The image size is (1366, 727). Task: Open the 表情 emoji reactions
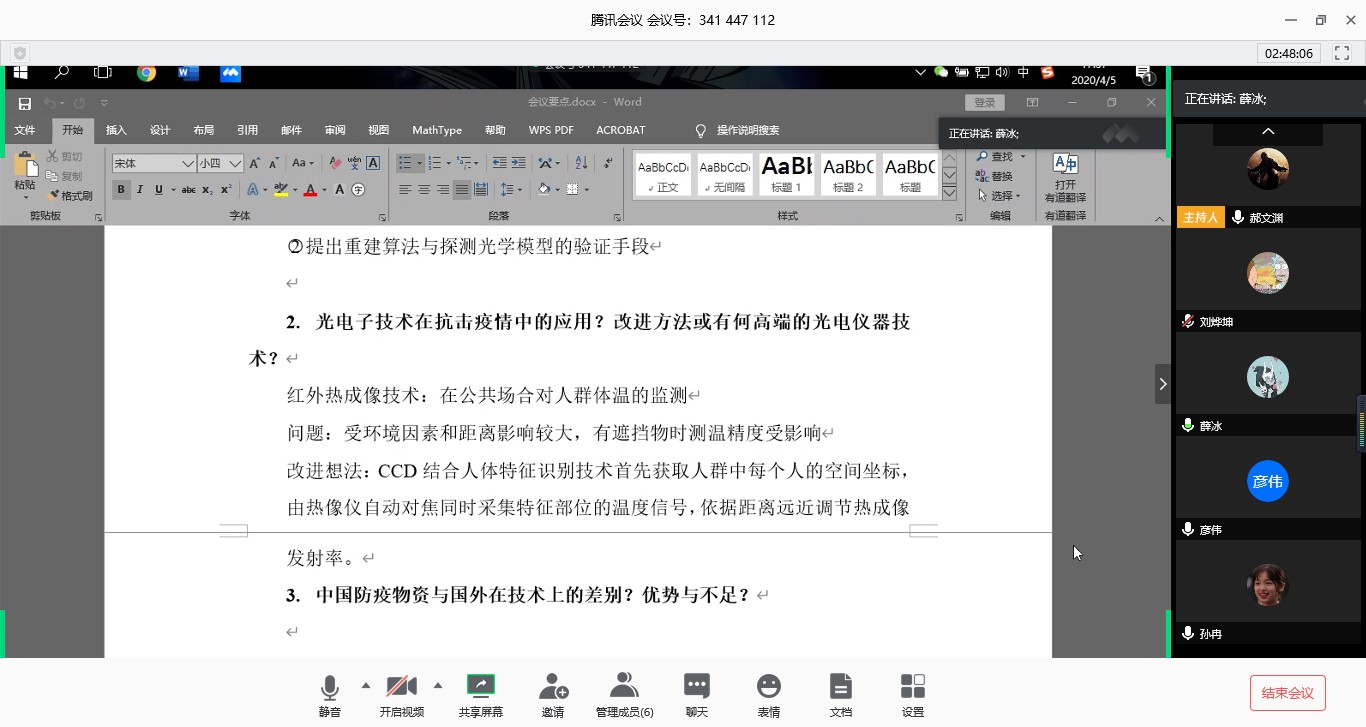pos(768,694)
